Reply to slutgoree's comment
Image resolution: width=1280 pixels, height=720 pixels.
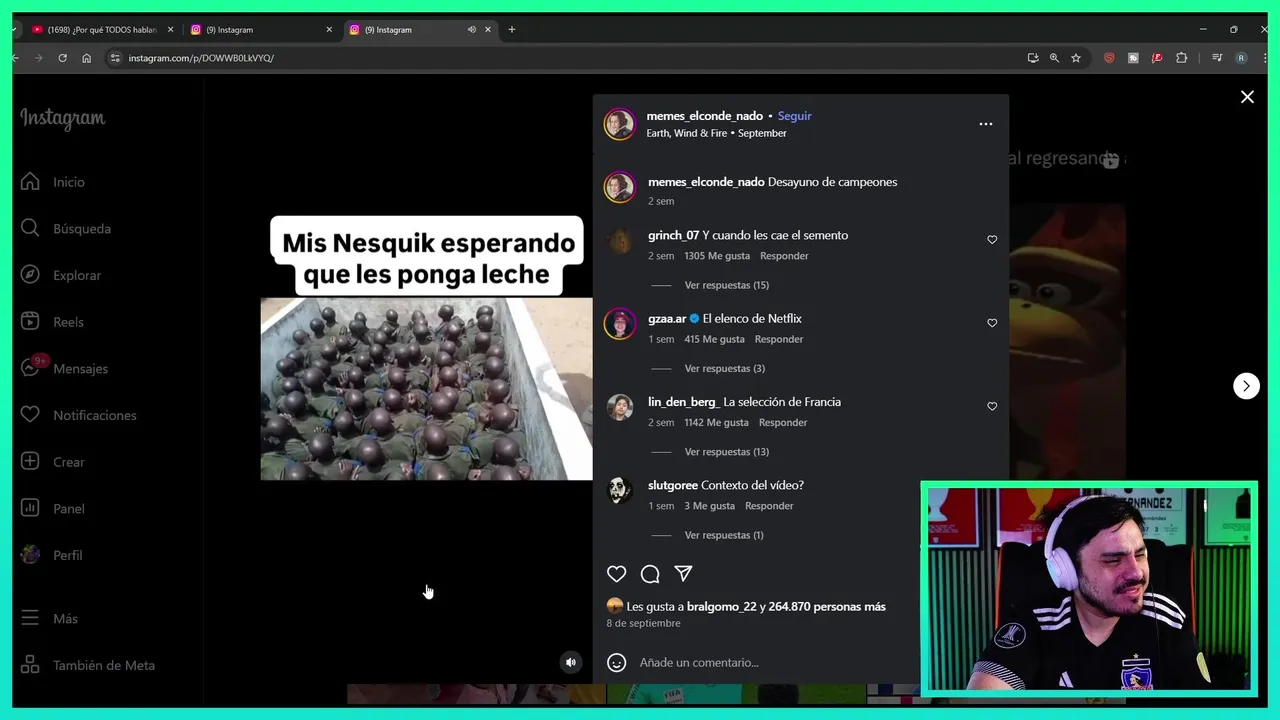coord(769,506)
